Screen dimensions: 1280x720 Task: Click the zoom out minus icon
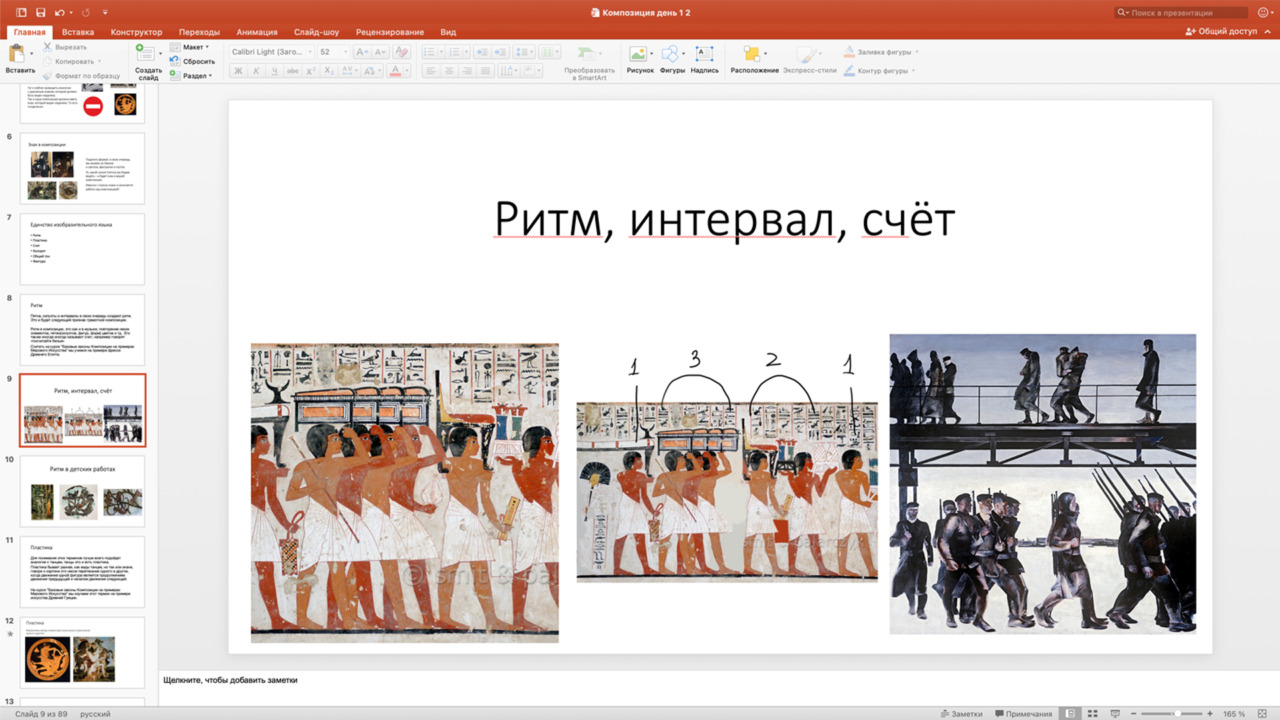click(x=1135, y=714)
